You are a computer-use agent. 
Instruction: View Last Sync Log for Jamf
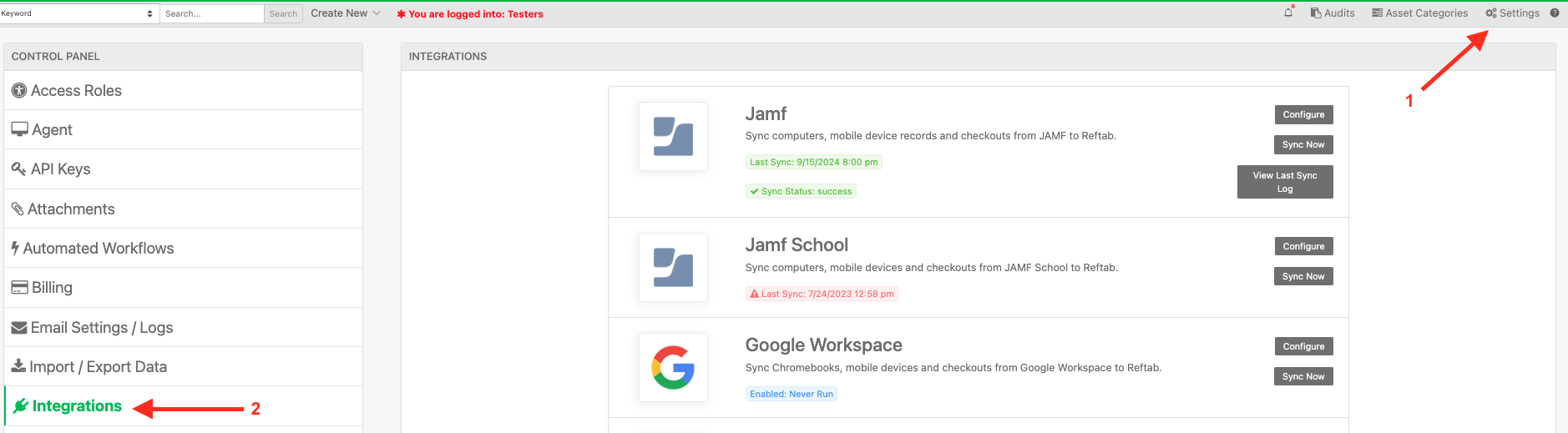tap(1285, 182)
